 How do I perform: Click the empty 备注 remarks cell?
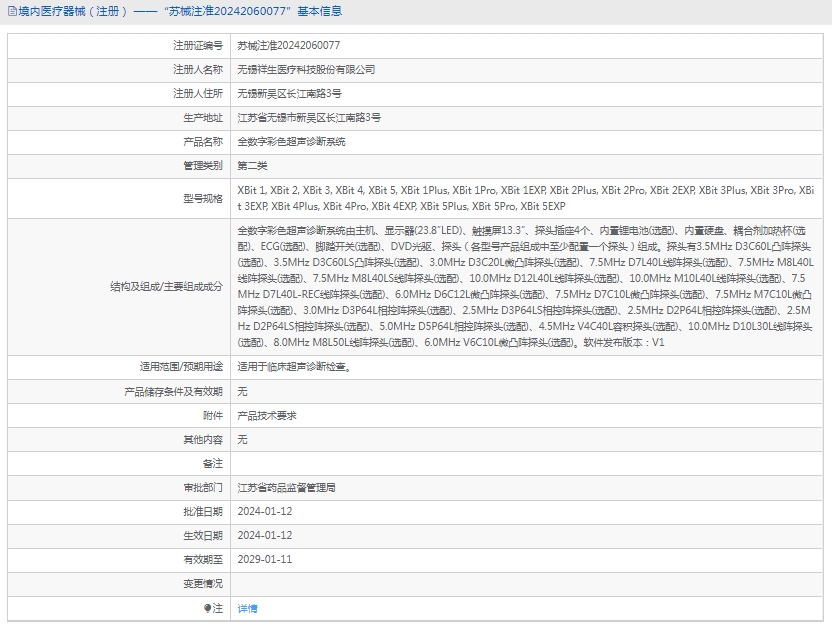[x=525, y=464]
